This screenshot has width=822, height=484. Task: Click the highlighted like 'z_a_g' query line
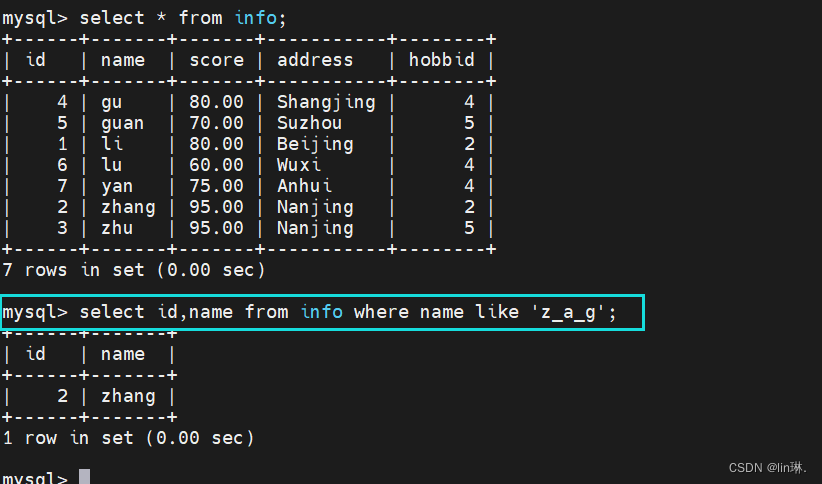click(322, 313)
